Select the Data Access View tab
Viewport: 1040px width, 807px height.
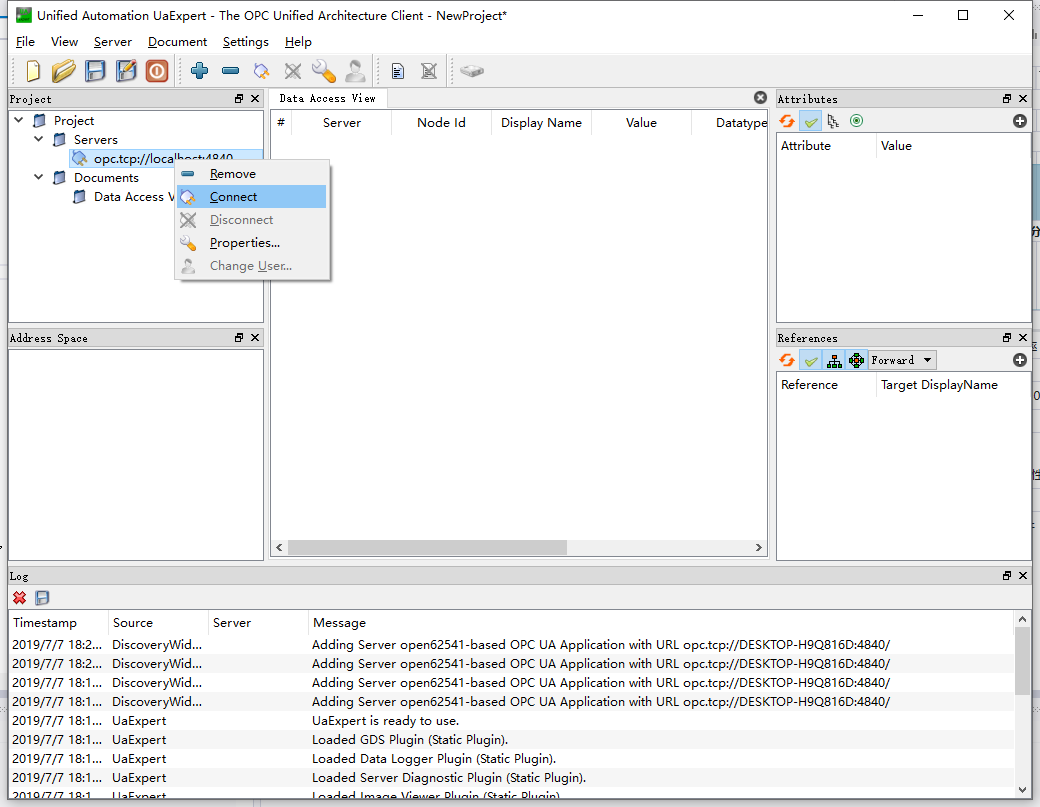(328, 98)
